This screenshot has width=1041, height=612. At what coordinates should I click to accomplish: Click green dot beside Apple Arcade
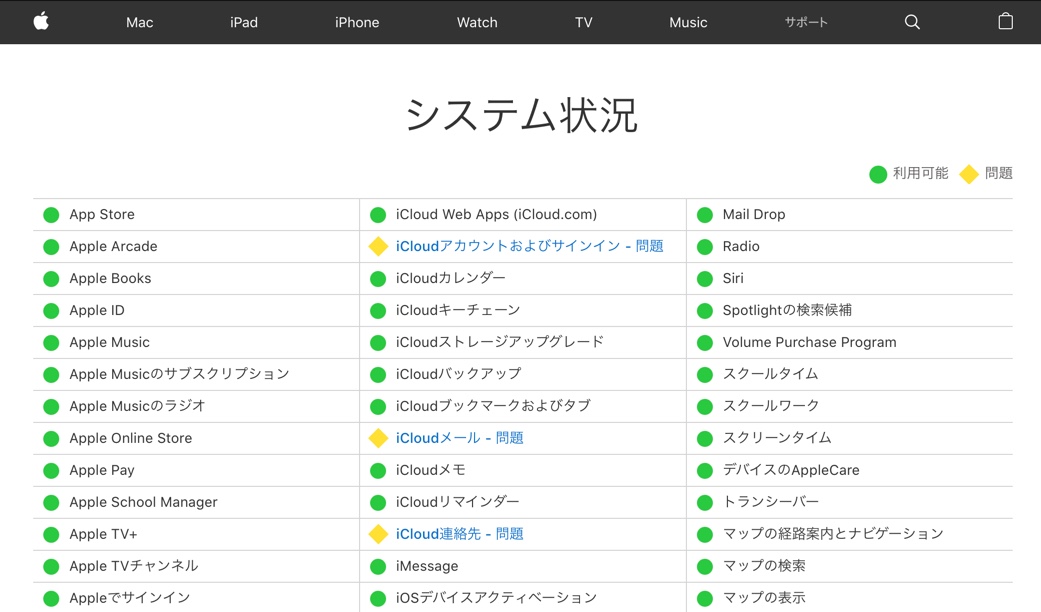click(51, 247)
